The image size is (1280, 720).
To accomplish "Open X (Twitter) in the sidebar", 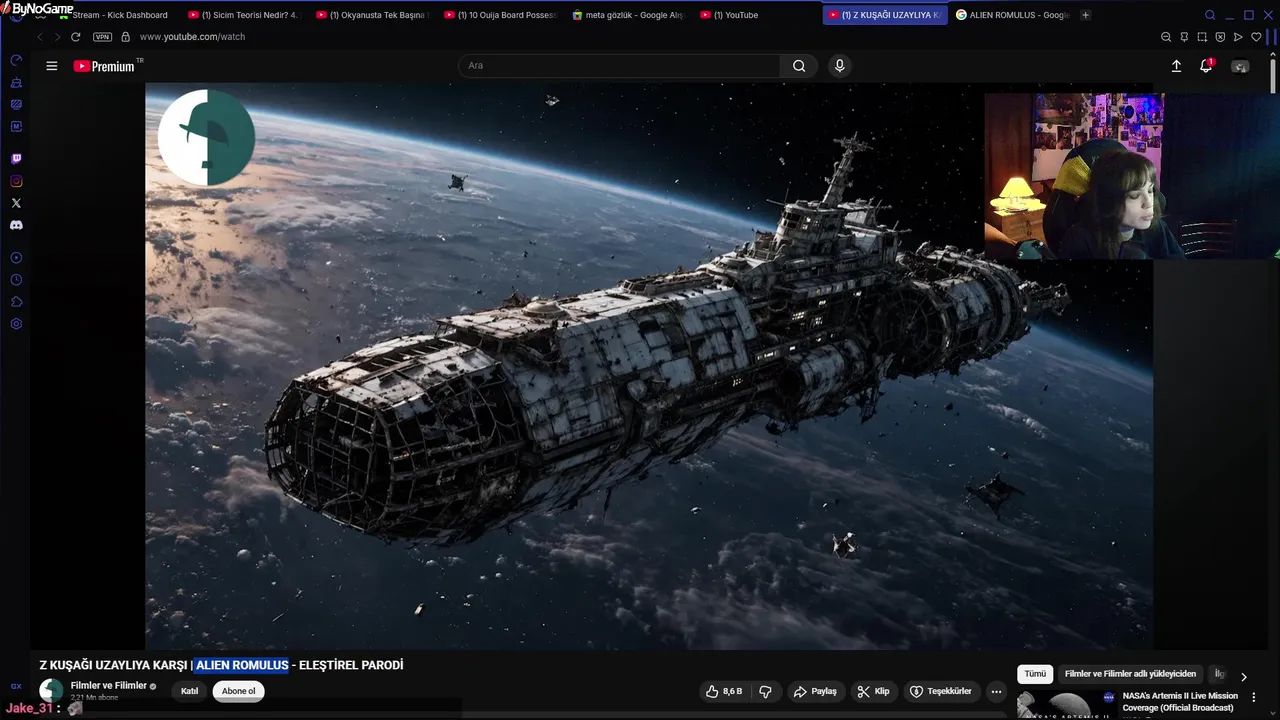I will click(16, 203).
